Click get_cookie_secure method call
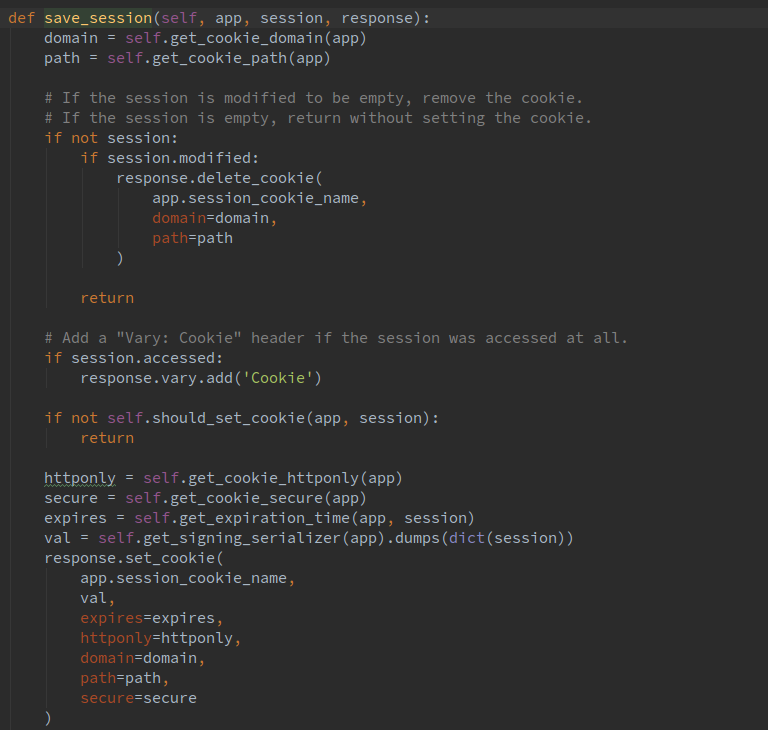The width and height of the screenshot is (768, 730). pyautogui.click(x=246, y=498)
